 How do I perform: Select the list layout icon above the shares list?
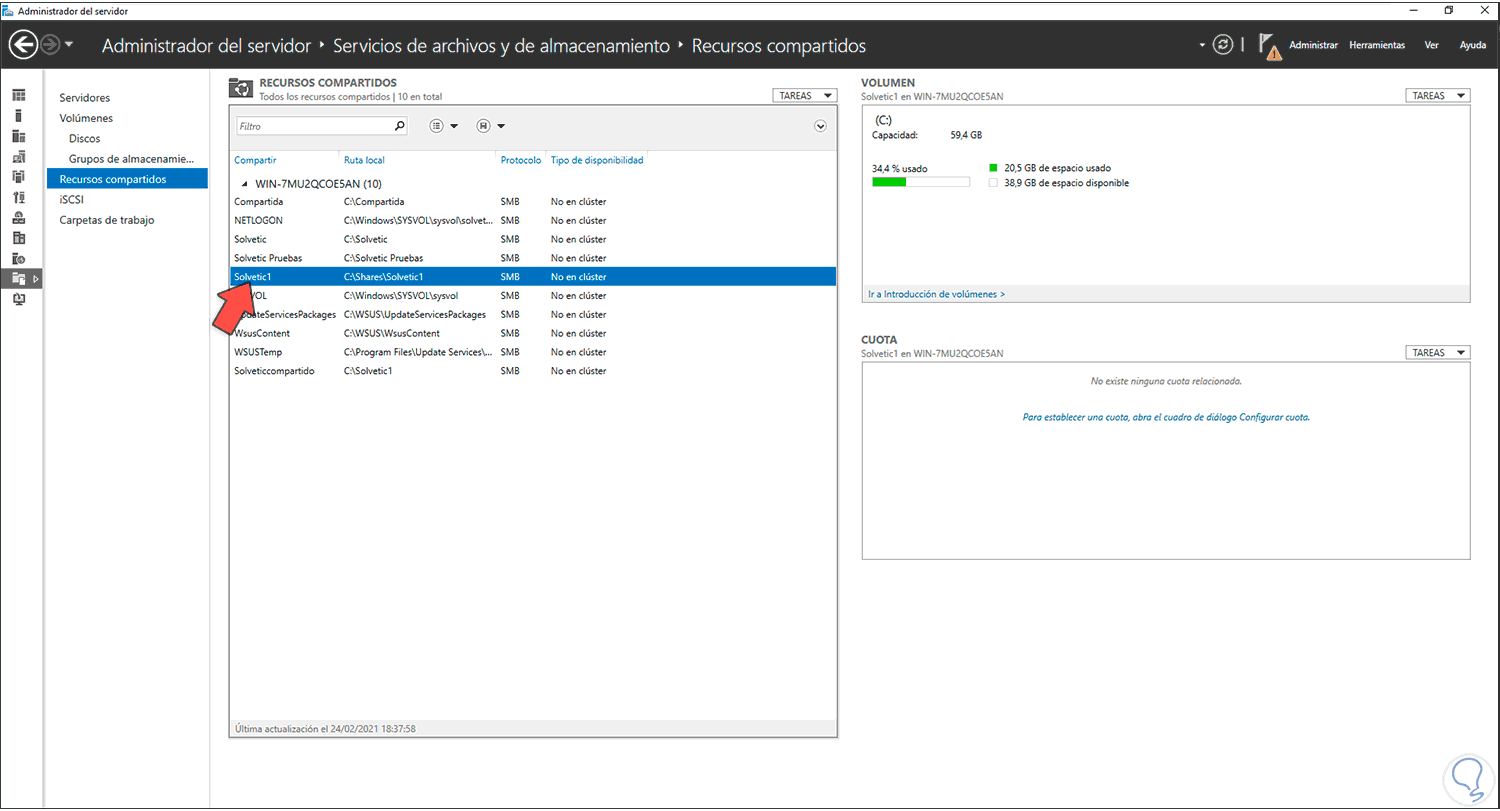click(436, 125)
